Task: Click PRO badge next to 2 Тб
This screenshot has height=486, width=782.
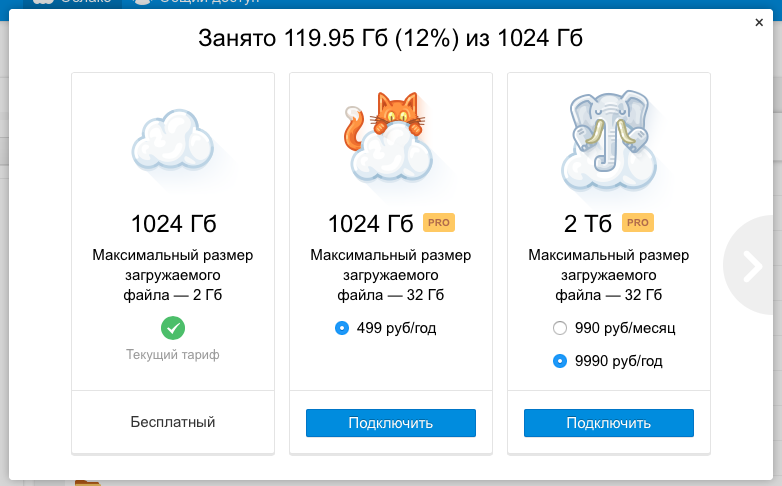Action: click(x=637, y=223)
